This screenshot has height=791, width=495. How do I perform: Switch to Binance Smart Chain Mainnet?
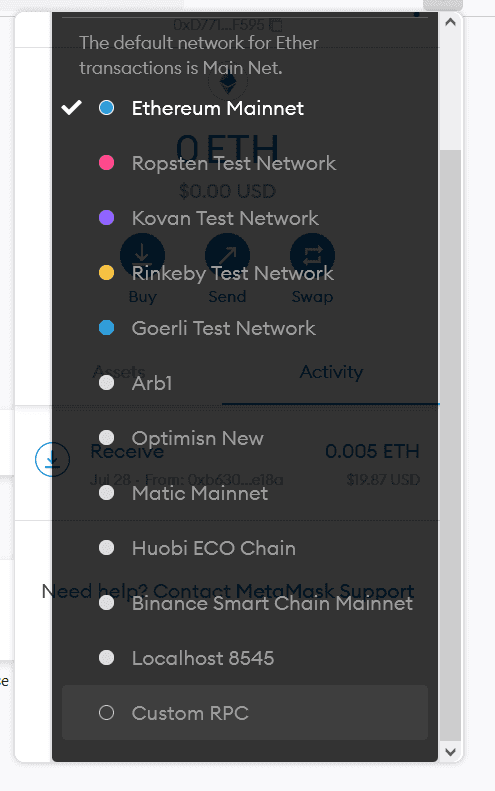[245, 603]
